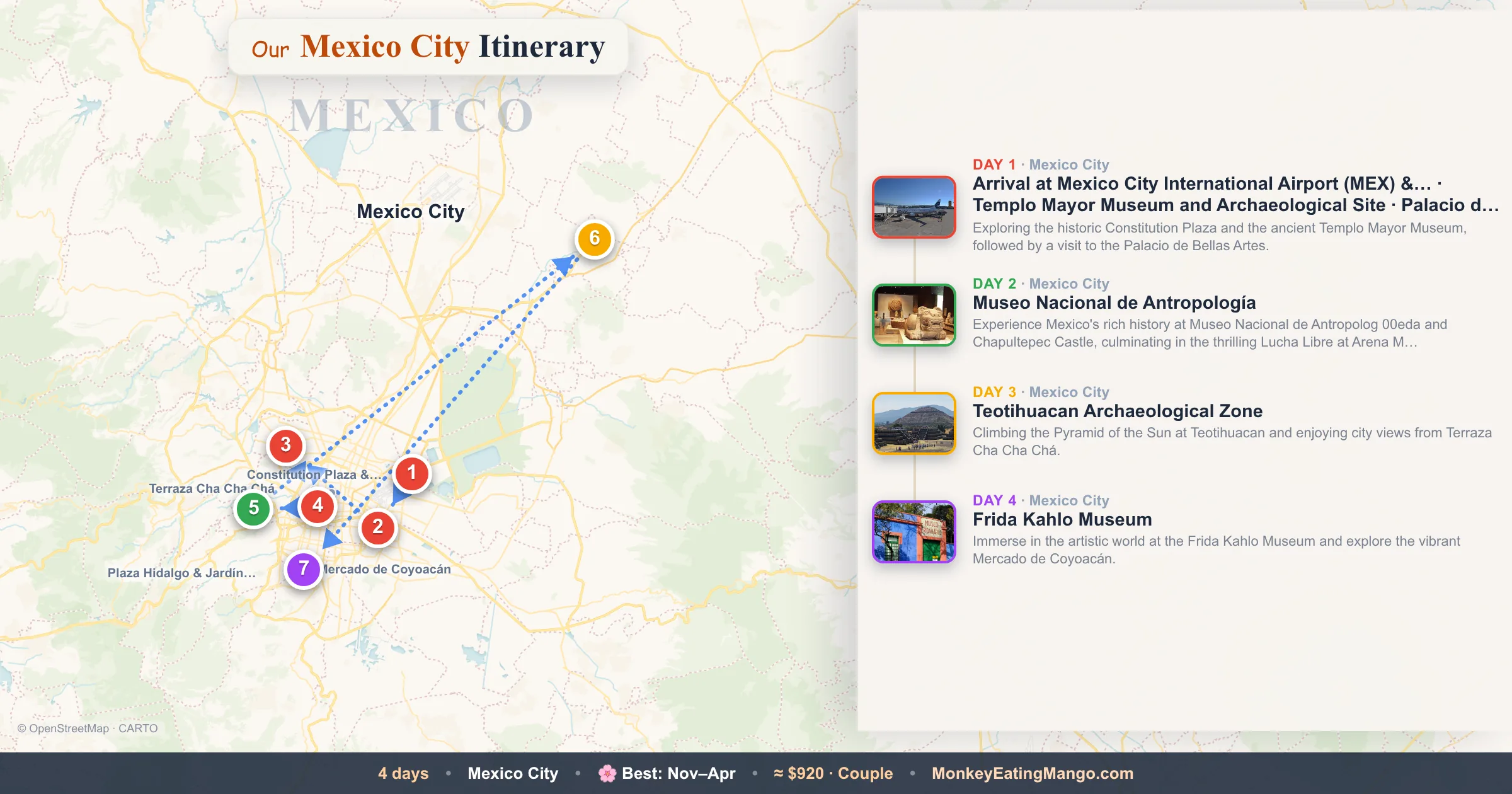1512x794 pixels.
Task: Select red marker number 4
Action: tap(318, 505)
